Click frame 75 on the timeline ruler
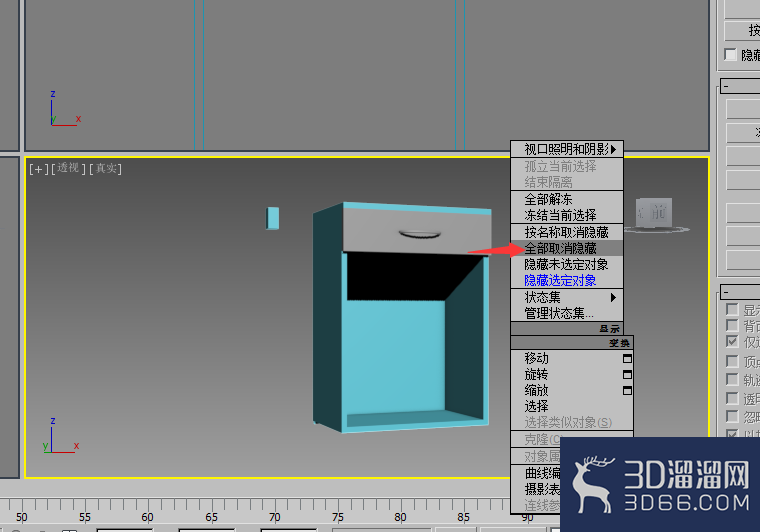Viewport: 760px width, 532px height. 337,517
